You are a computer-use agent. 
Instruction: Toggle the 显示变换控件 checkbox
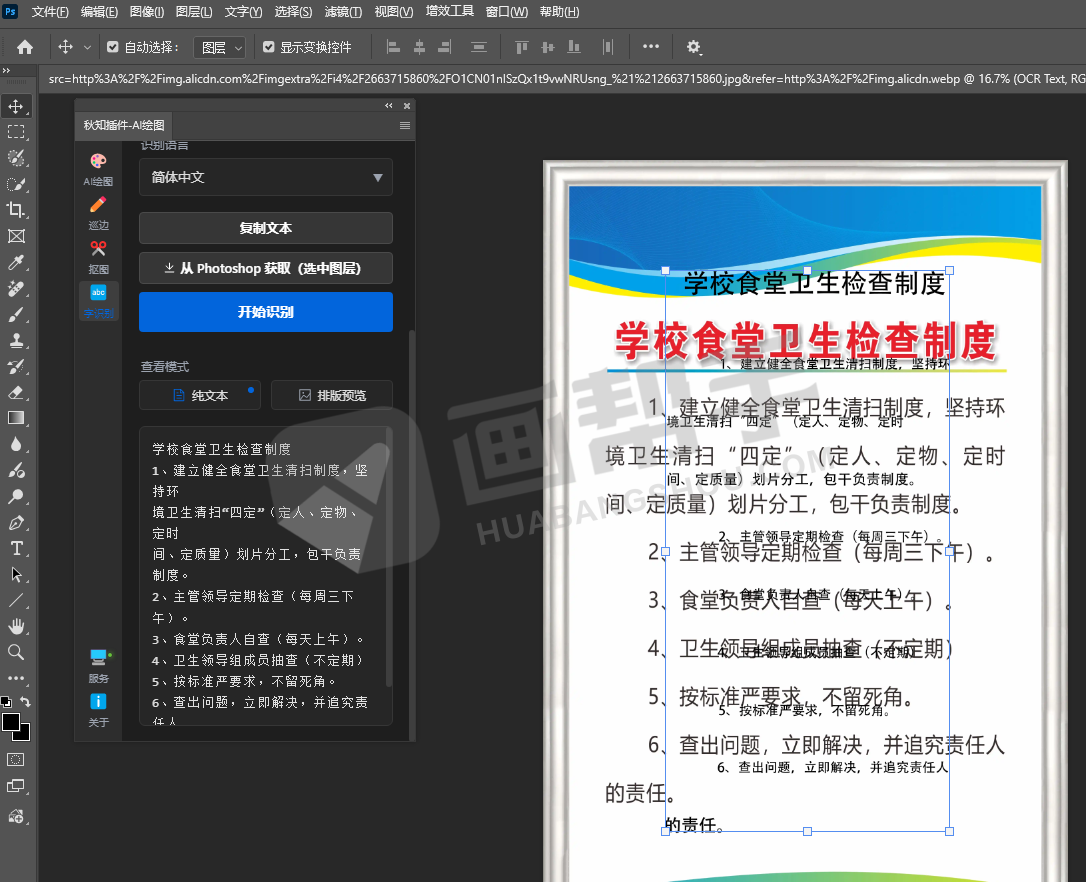point(268,47)
